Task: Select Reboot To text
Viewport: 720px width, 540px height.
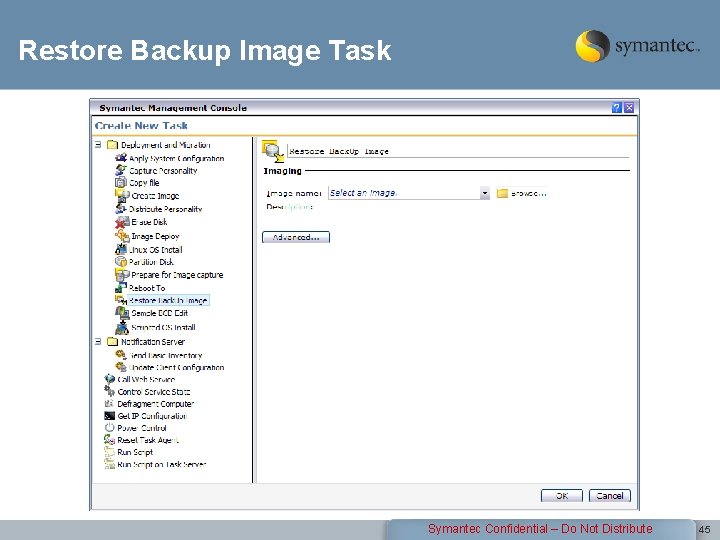Action: click(147, 288)
